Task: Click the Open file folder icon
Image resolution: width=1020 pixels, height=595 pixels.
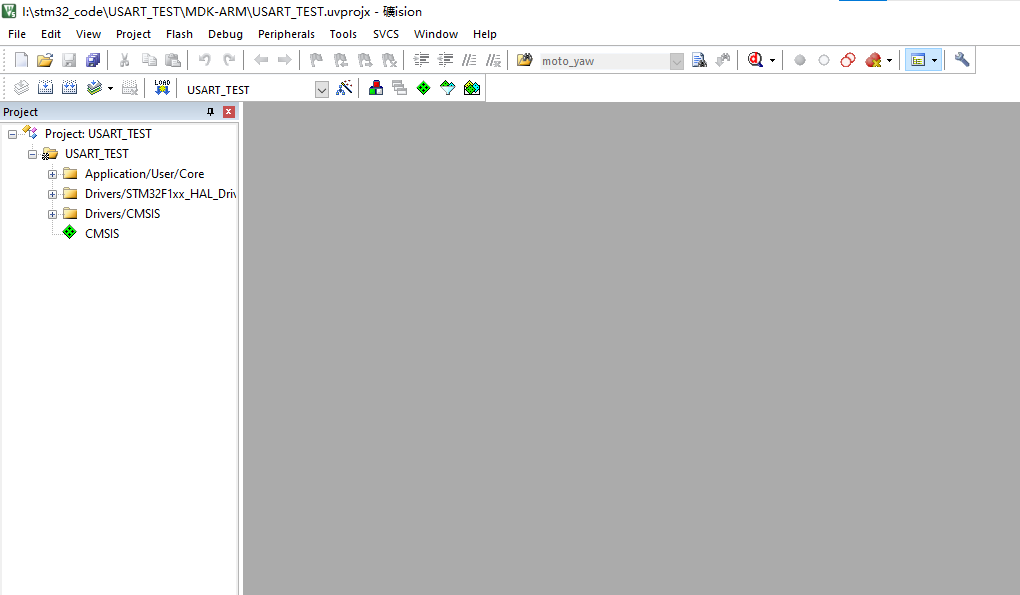Action: coord(45,60)
